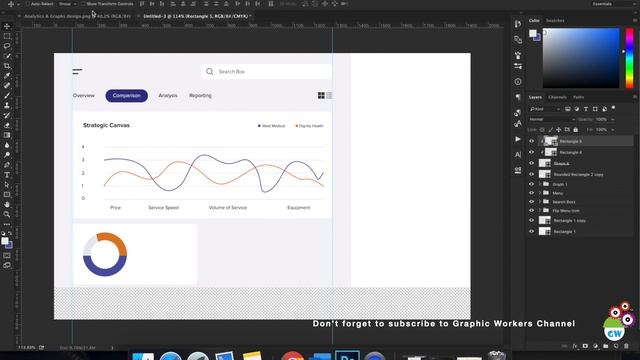Select the Eyedropper tool
The height and width of the screenshot is (360, 640).
point(7,76)
